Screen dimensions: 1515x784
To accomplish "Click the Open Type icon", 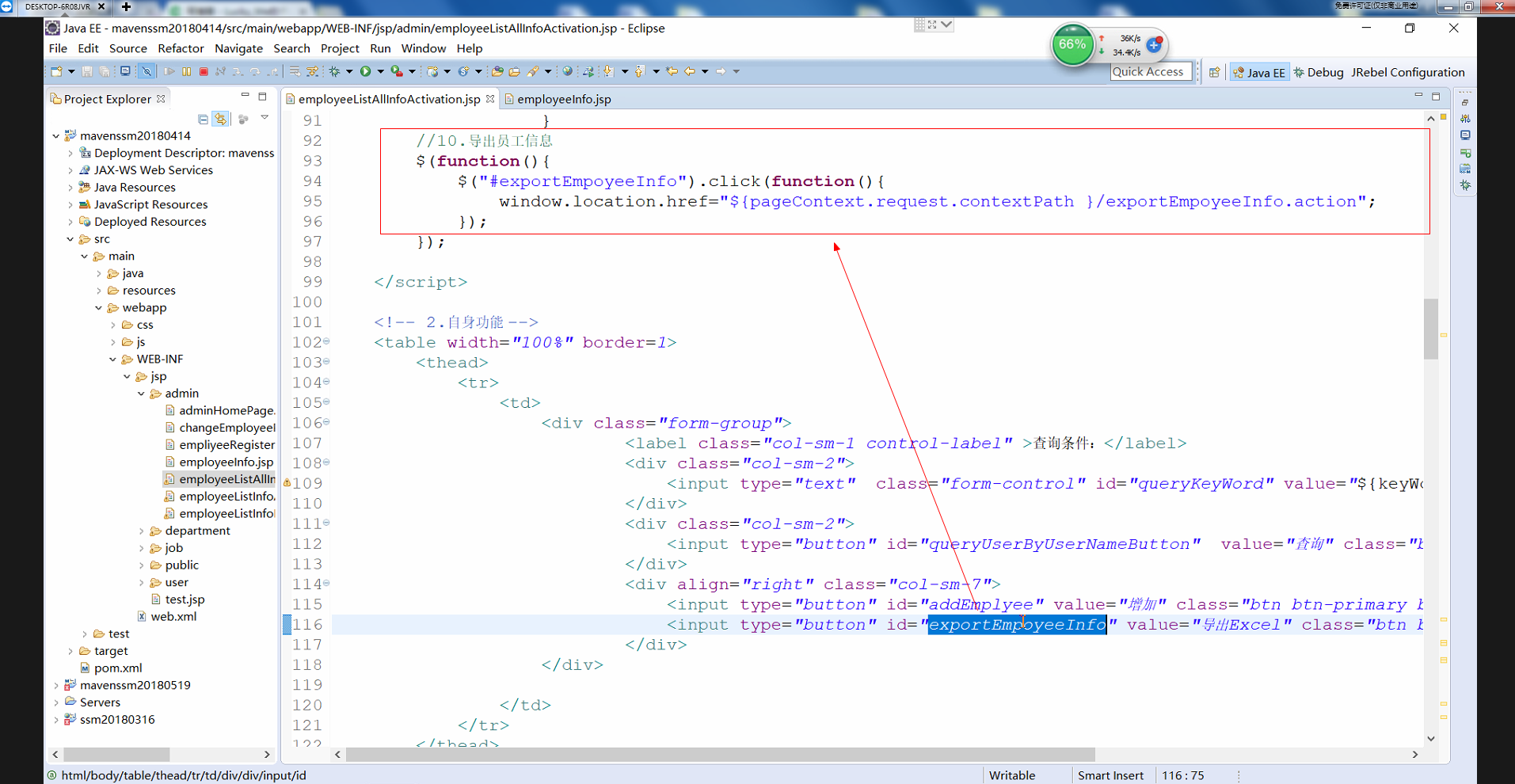I will tap(497, 71).
